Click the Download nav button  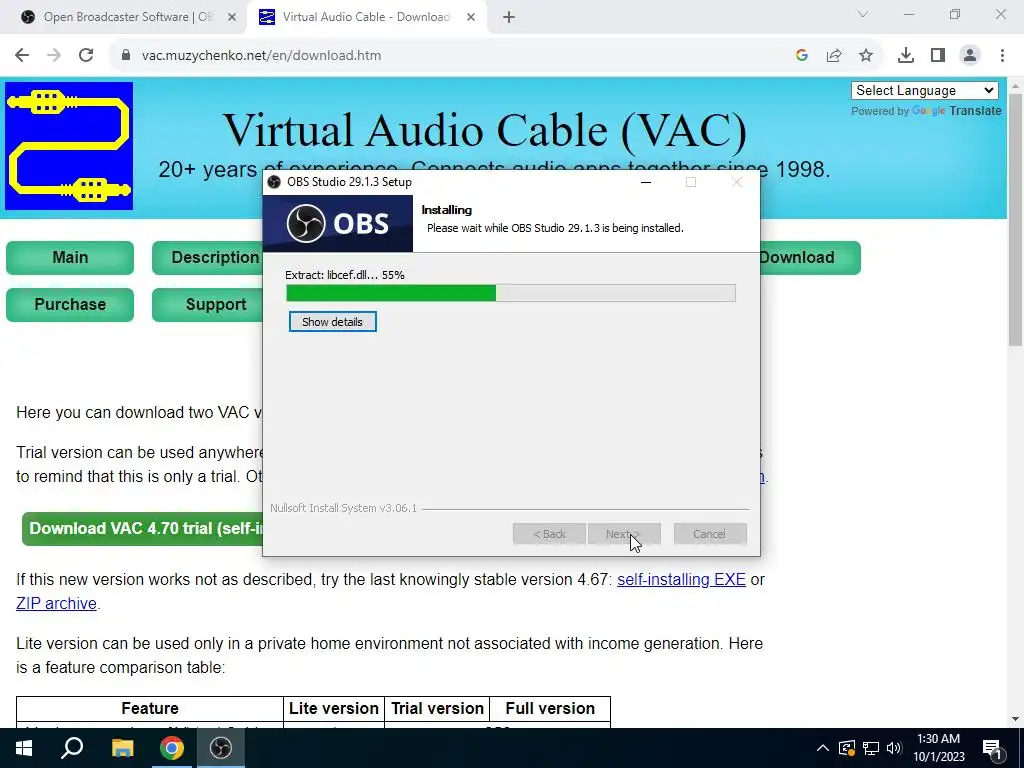(810, 257)
